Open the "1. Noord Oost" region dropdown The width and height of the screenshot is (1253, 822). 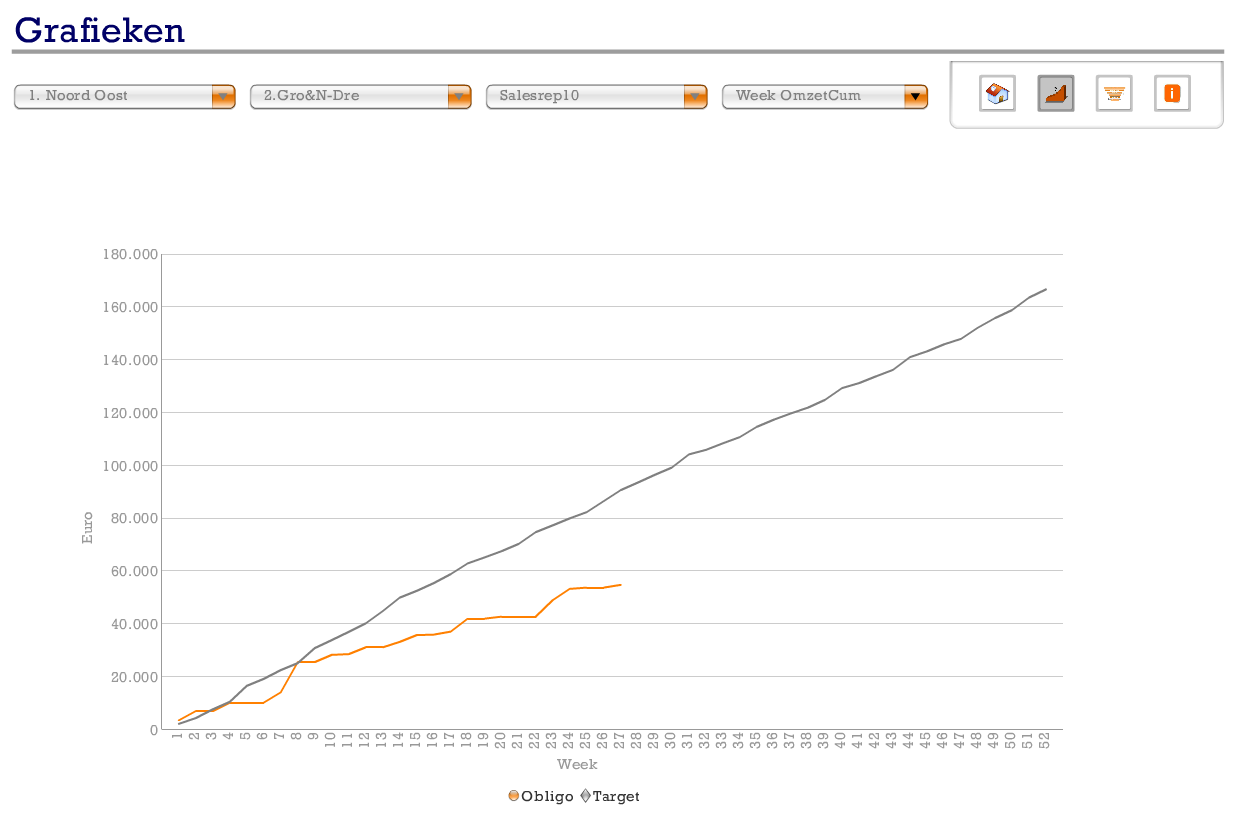124,96
